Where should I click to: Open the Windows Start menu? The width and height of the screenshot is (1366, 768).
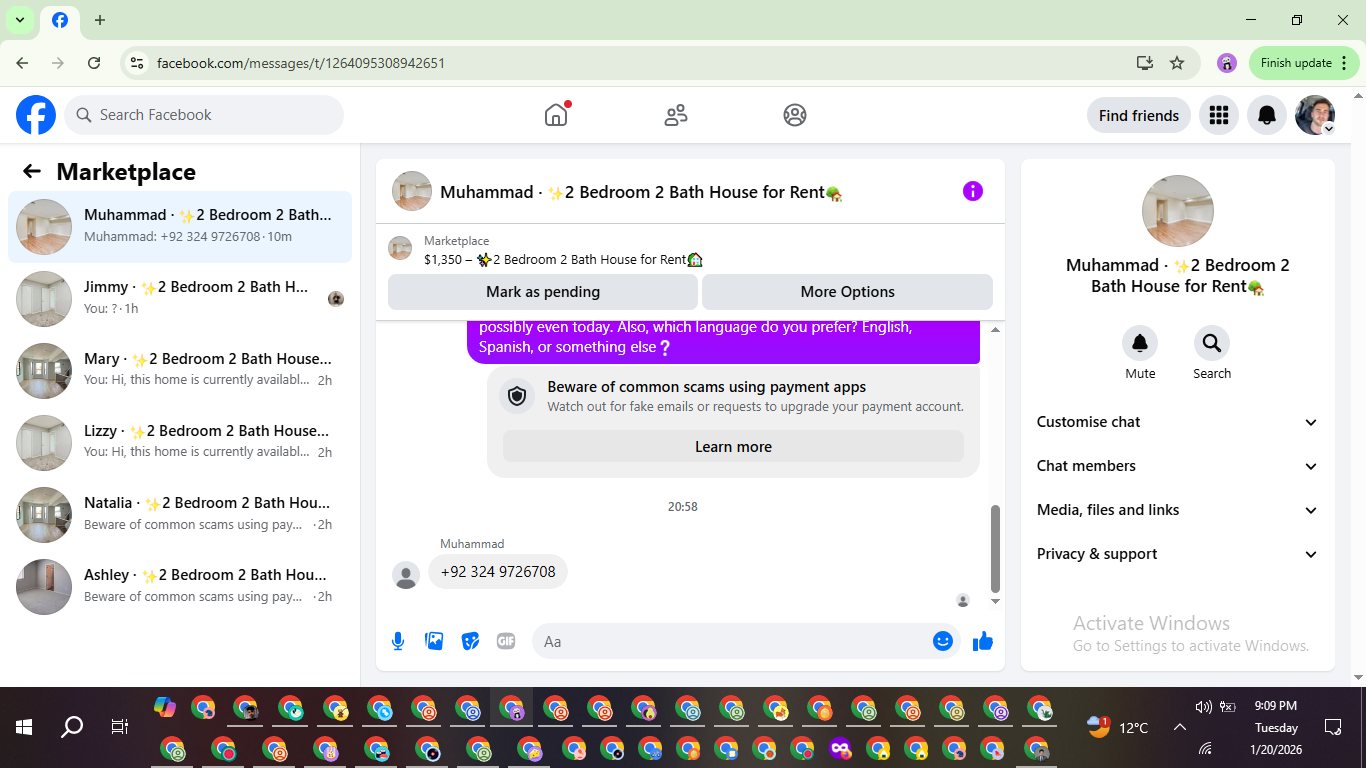24,727
